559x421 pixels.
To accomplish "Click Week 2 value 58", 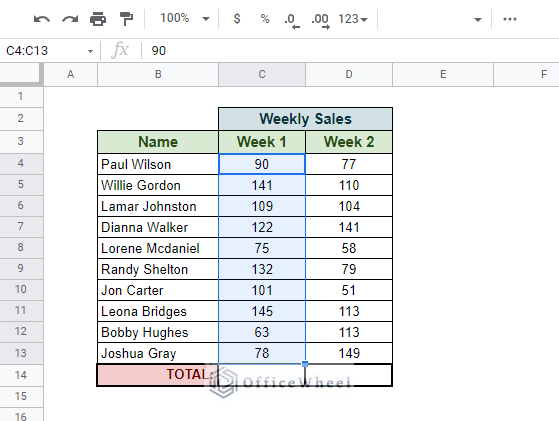I will pos(349,248).
